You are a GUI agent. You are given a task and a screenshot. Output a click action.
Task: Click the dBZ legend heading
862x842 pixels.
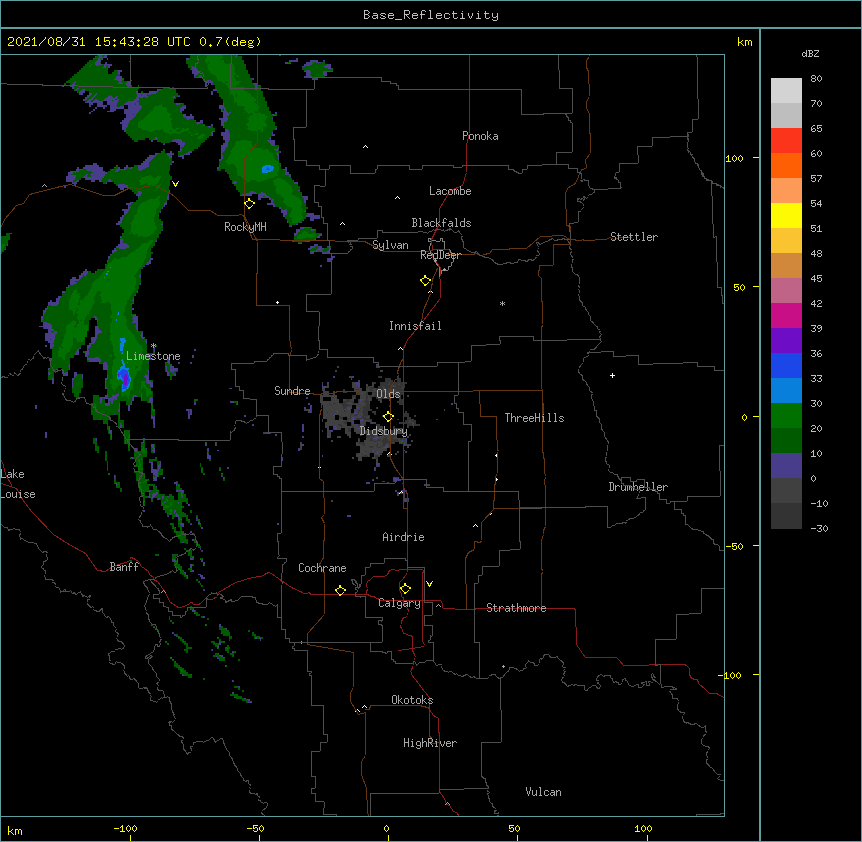(810, 53)
